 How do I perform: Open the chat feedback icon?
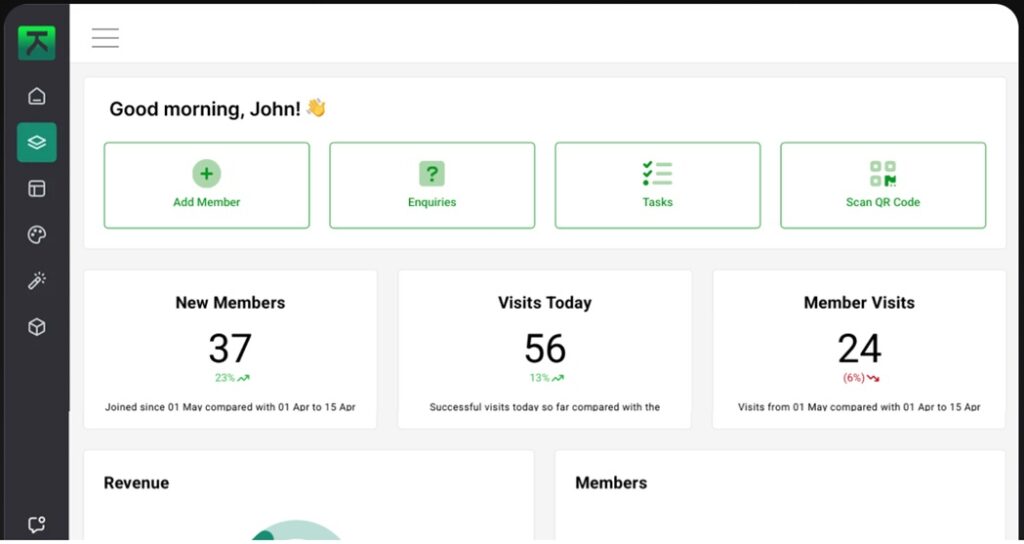(37, 524)
